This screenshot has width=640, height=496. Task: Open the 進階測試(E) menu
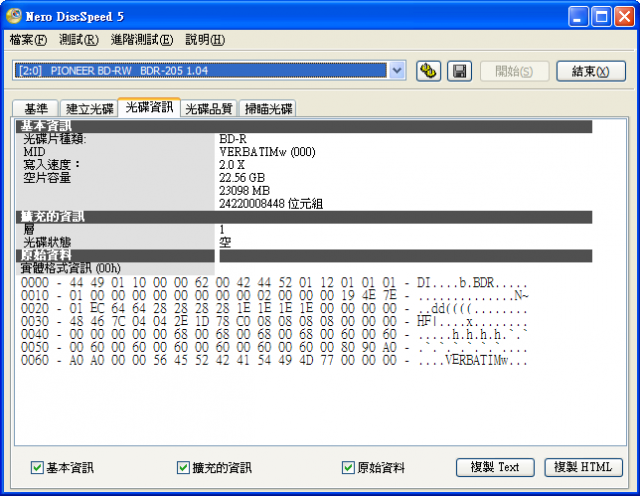142,40
